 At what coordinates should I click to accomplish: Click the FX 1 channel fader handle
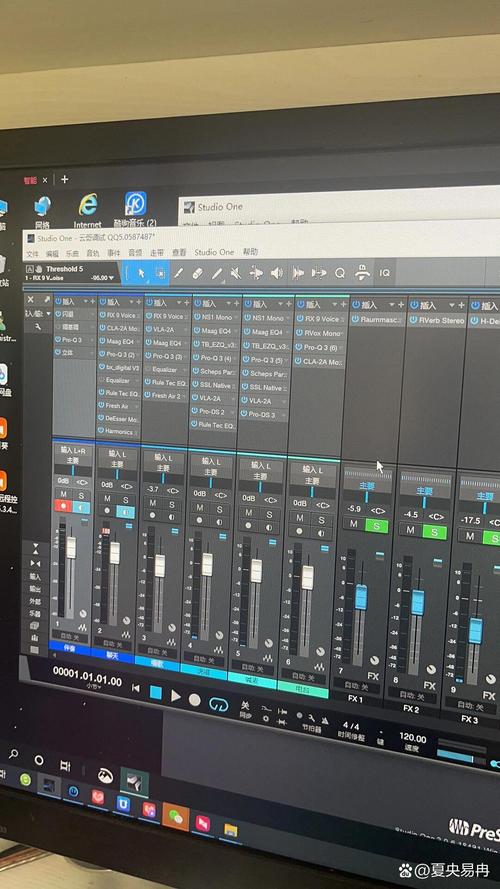pyautogui.click(x=361, y=596)
